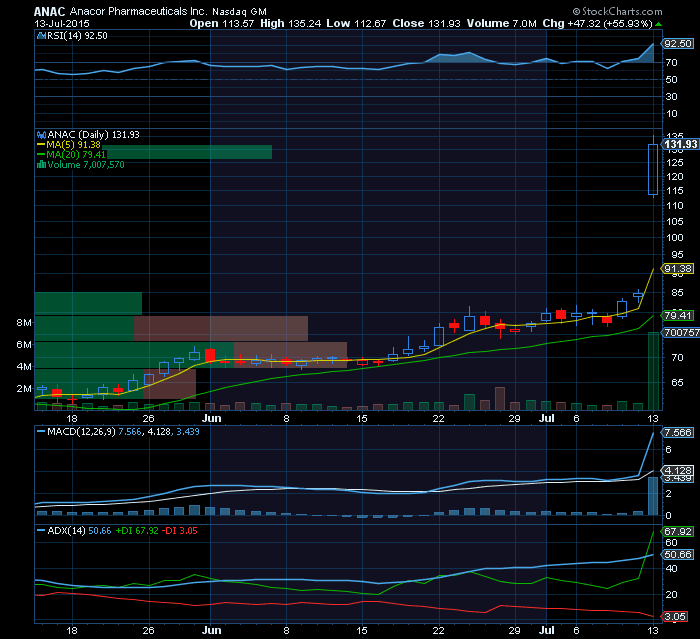Click the Jun date label under price chart

pos(212,418)
